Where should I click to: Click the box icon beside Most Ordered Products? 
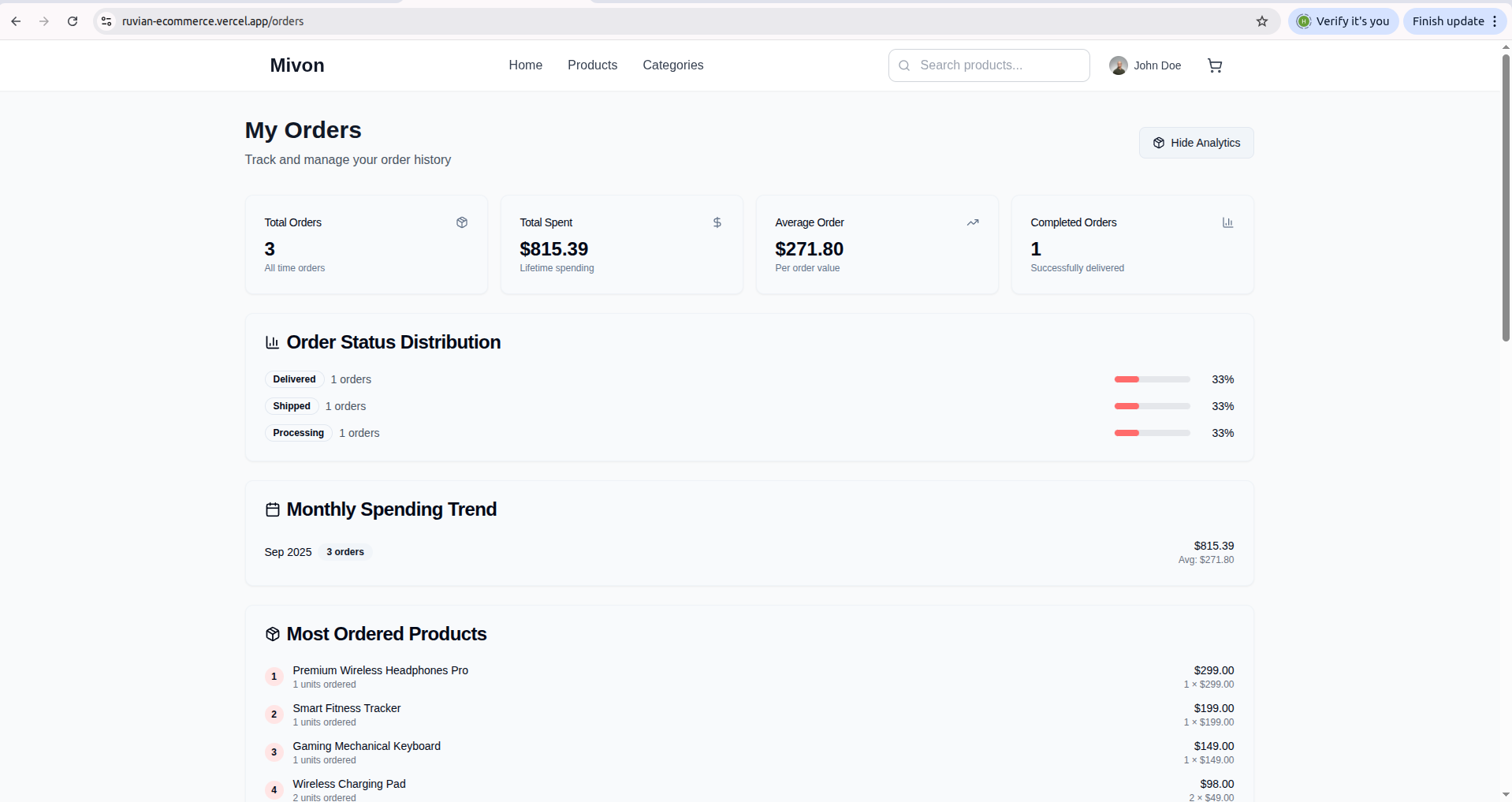[x=273, y=634]
